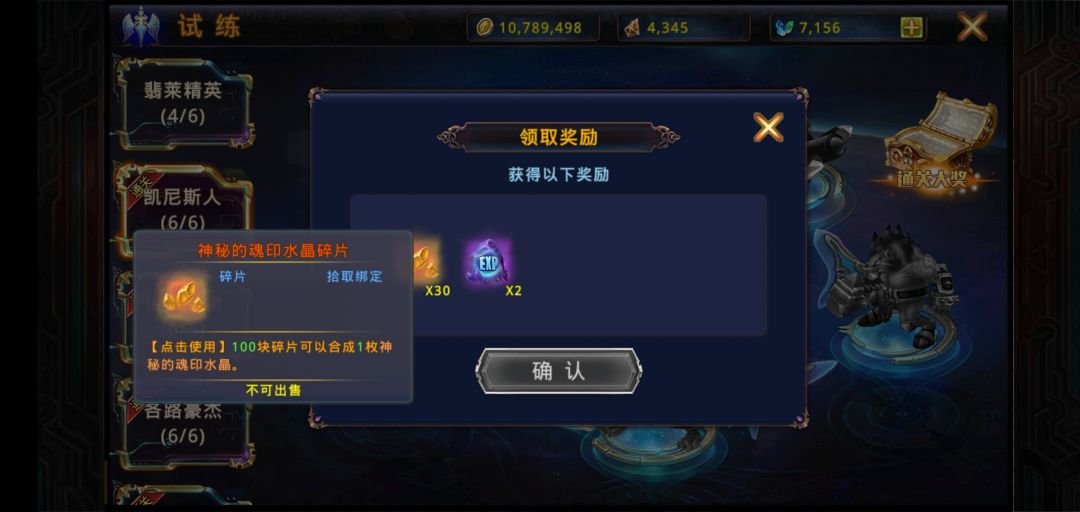Tap the gold crystal shard reward icon
This screenshot has height=512, width=1080.
[426, 261]
